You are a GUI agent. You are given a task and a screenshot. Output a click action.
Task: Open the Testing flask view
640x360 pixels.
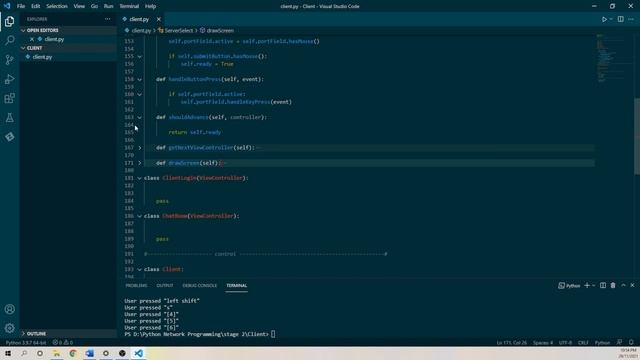click(x=9, y=118)
